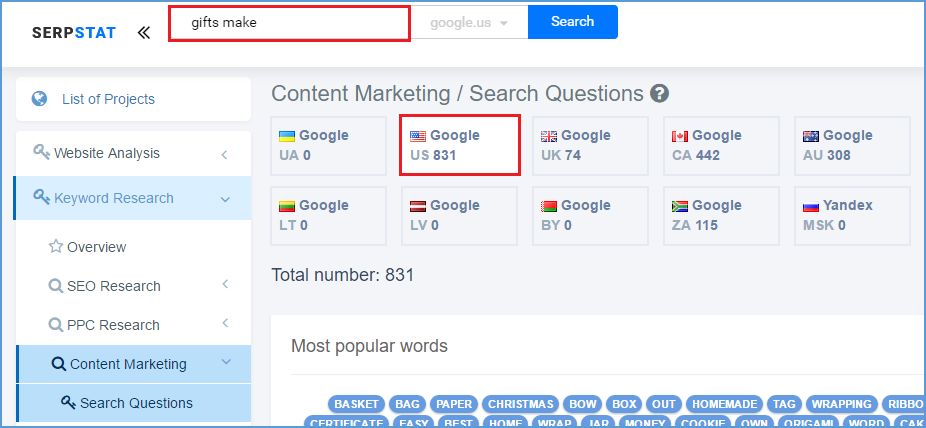Expand the SEO Research submenu

[x=224, y=286]
